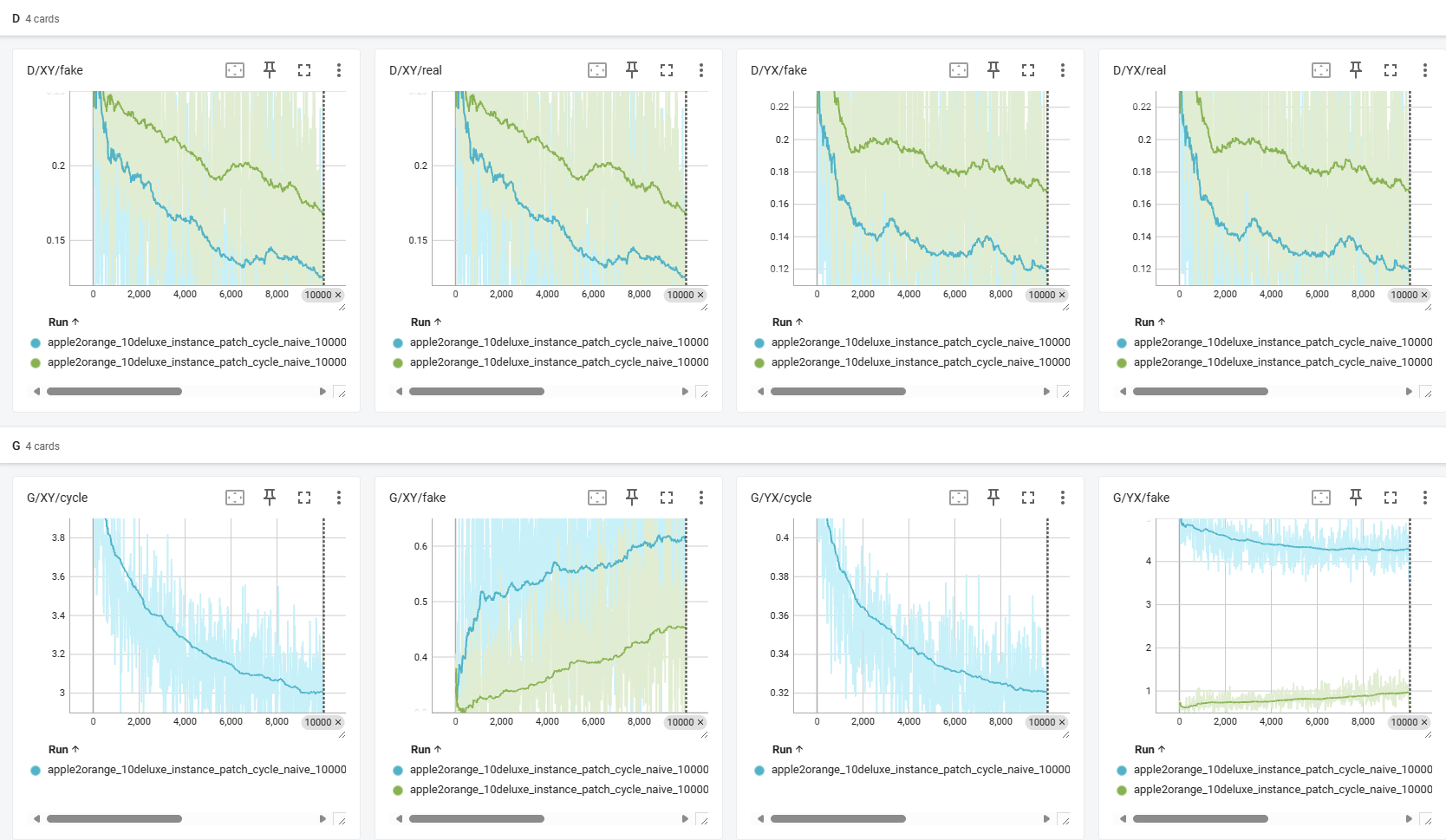Sort runs by Run header in D/XY/real

pyautogui.click(x=426, y=322)
